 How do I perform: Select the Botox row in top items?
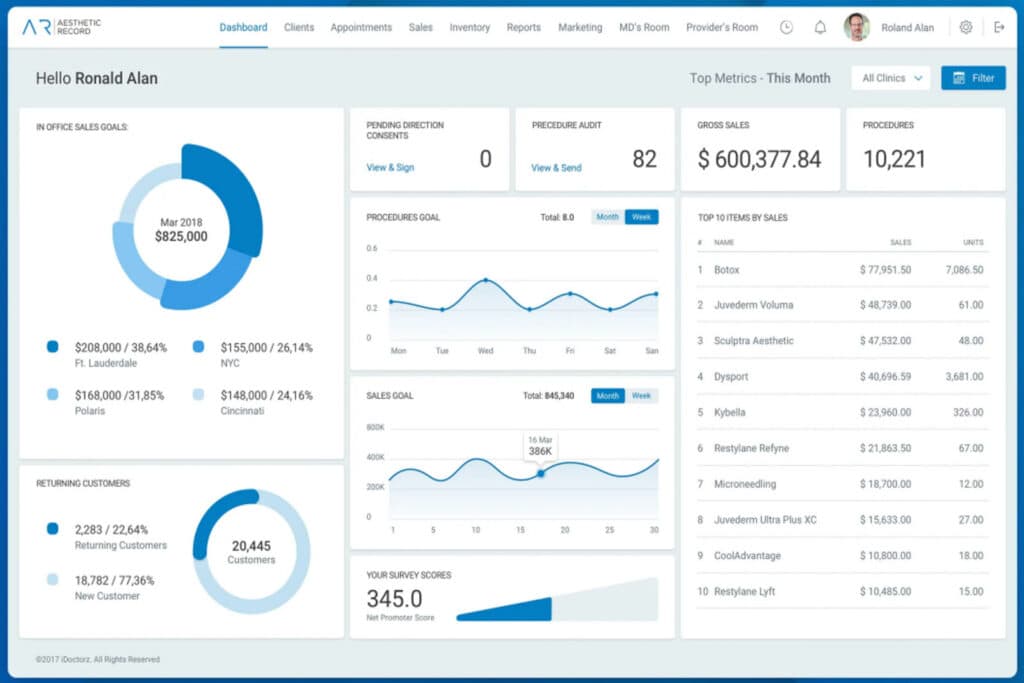841,270
